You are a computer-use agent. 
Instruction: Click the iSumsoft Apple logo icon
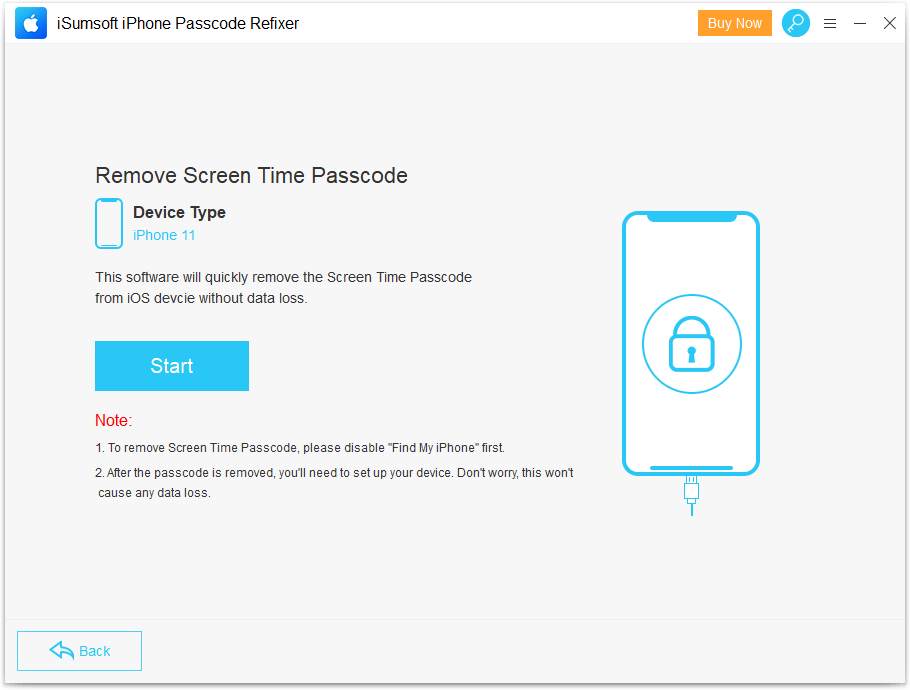pos(30,24)
